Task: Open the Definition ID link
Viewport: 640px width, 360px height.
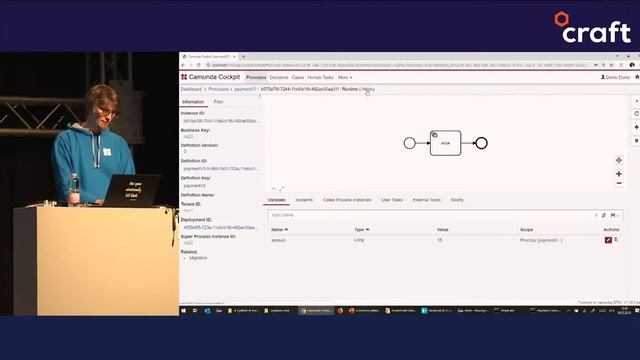Action: (220, 168)
